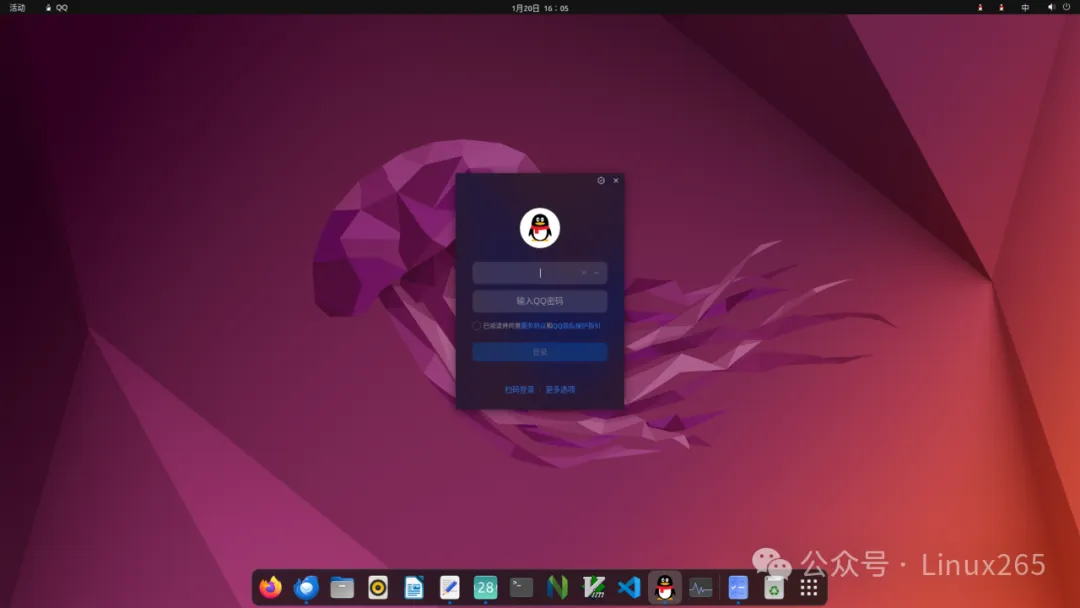The image size is (1080, 608).
Task: Open the power menu icon
Action: 1066,8
